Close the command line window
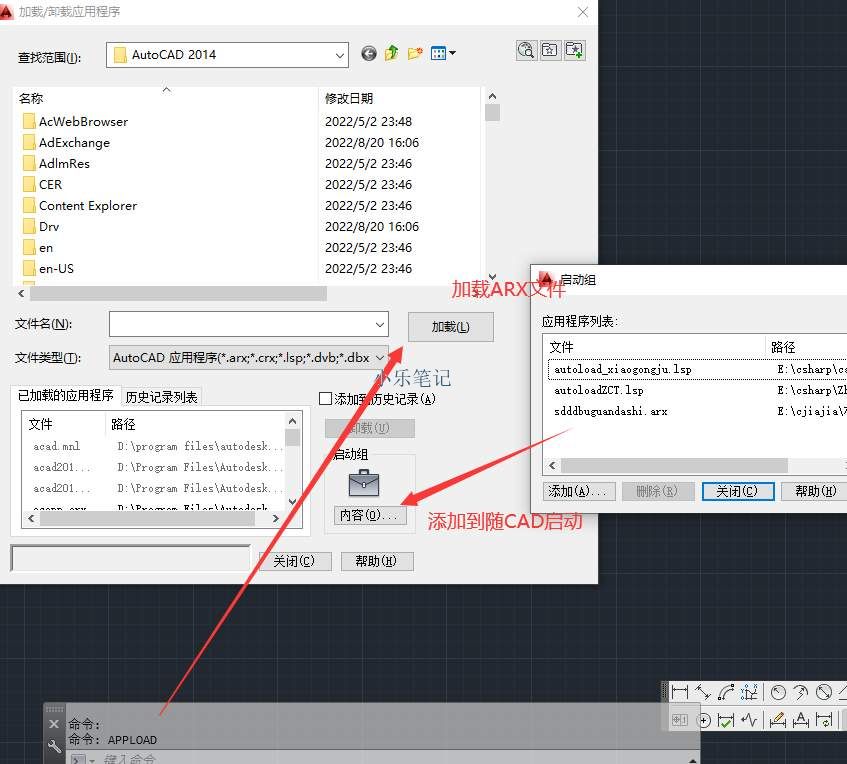This screenshot has height=764, width=847. 54,724
